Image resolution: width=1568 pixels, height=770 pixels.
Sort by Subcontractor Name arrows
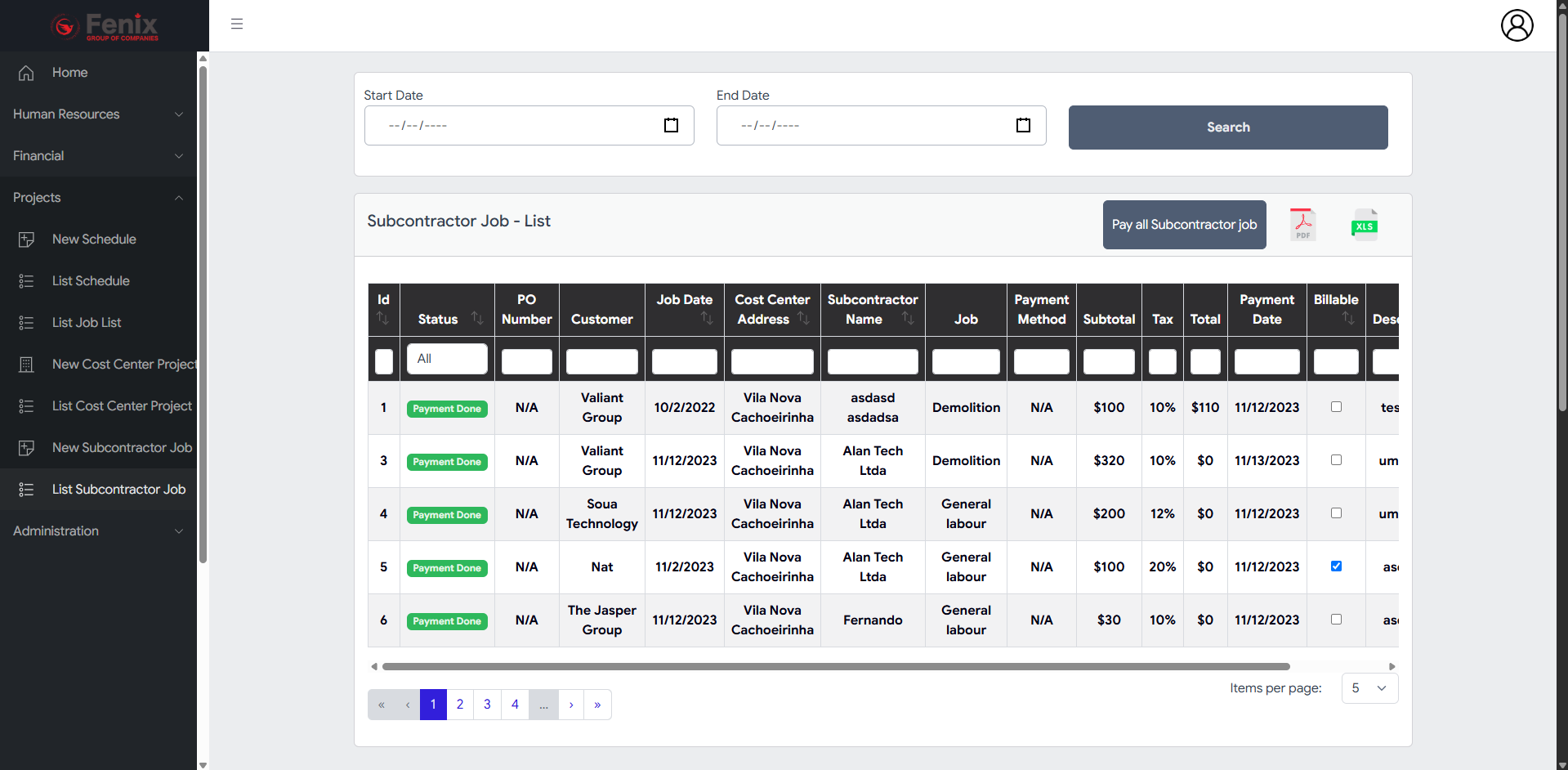pyautogui.click(x=908, y=318)
